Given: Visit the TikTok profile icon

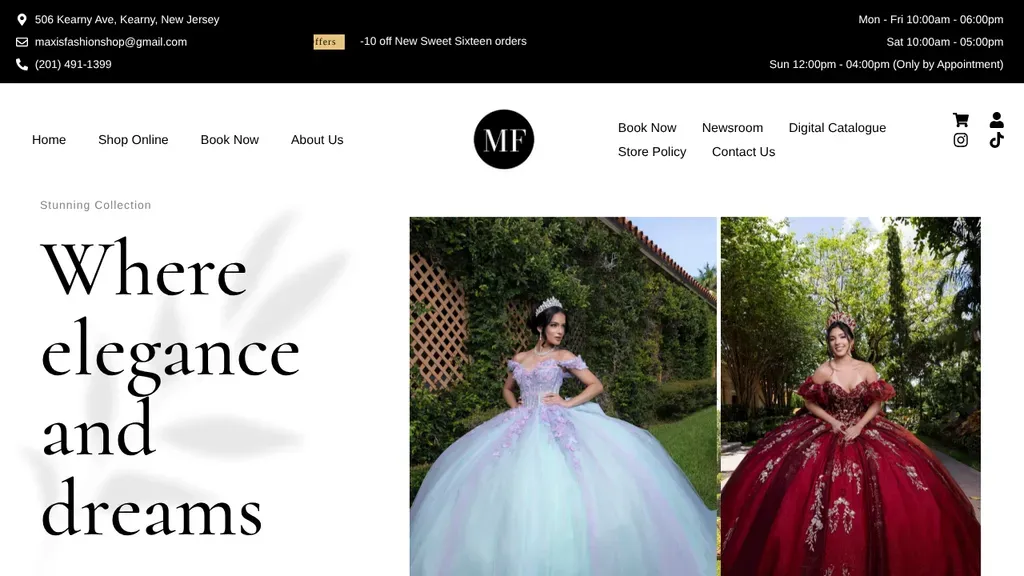Looking at the screenshot, I should (997, 140).
